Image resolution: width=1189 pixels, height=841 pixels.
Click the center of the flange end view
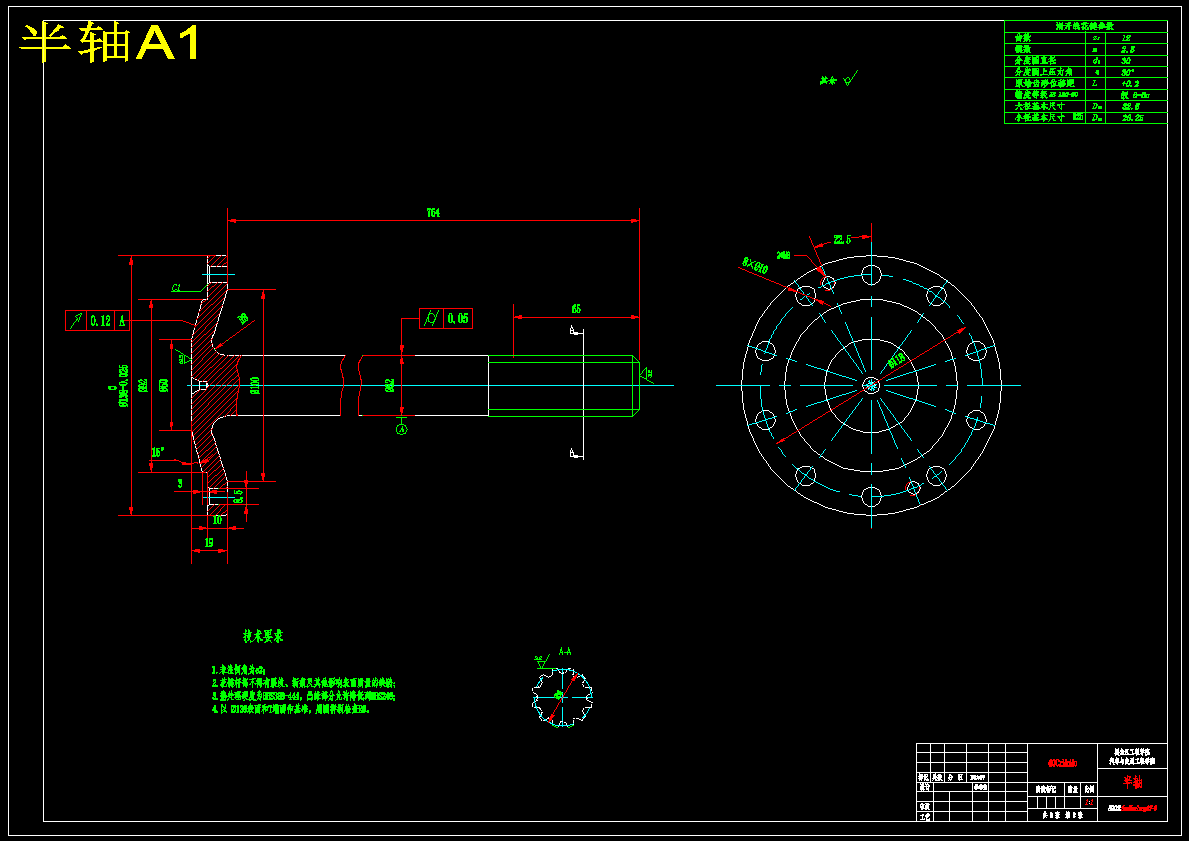tap(871, 385)
